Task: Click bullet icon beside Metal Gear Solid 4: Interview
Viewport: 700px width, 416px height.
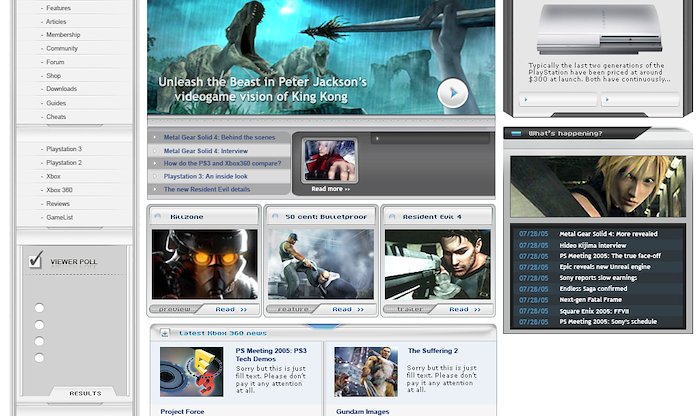Action: tap(155, 151)
